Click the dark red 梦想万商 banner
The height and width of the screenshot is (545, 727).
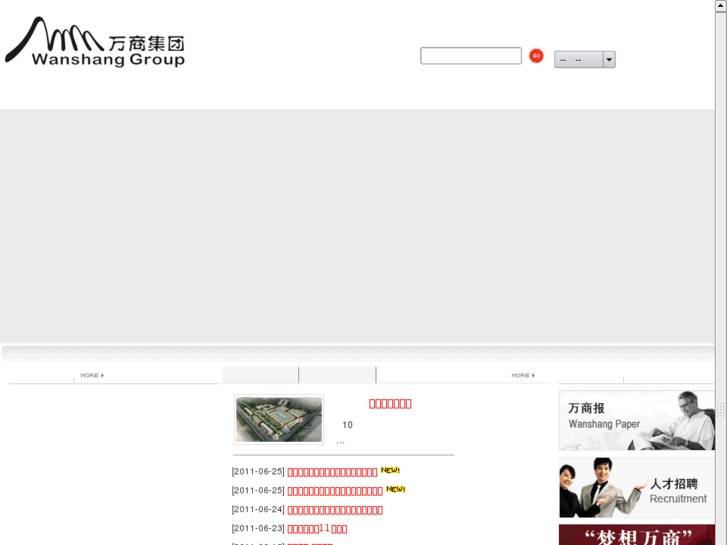tap(637, 535)
